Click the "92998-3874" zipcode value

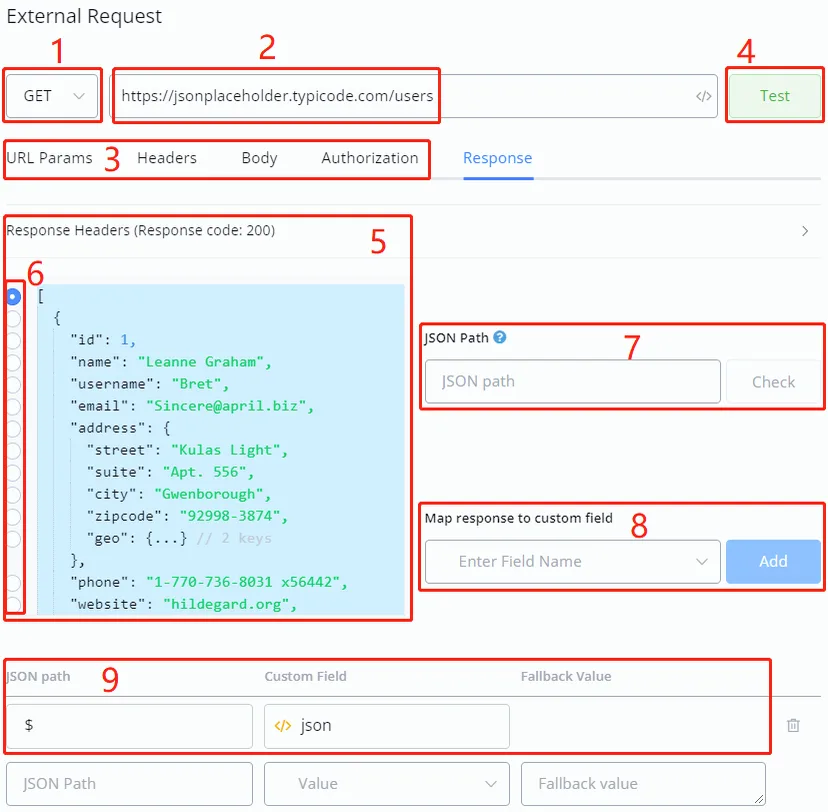coord(230,516)
